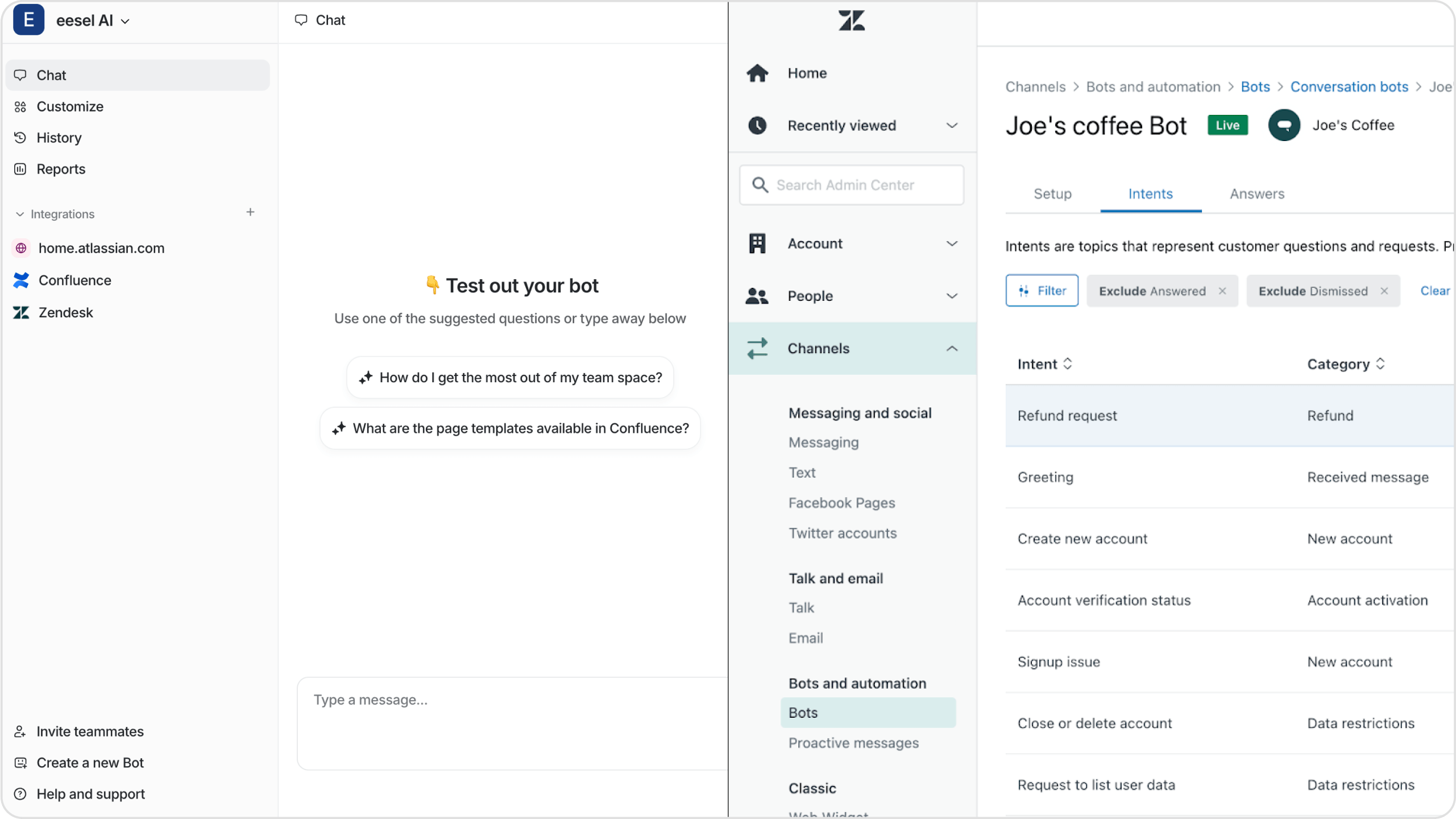The height and width of the screenshot is (819, 1456).
Task: Click Create a new Bot
Action: (90, 763)
